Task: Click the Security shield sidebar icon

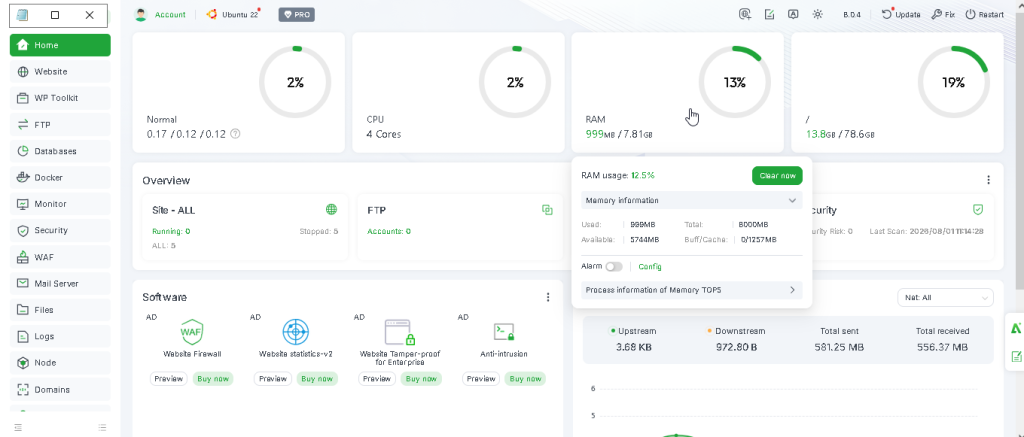Action: [23, 231]
